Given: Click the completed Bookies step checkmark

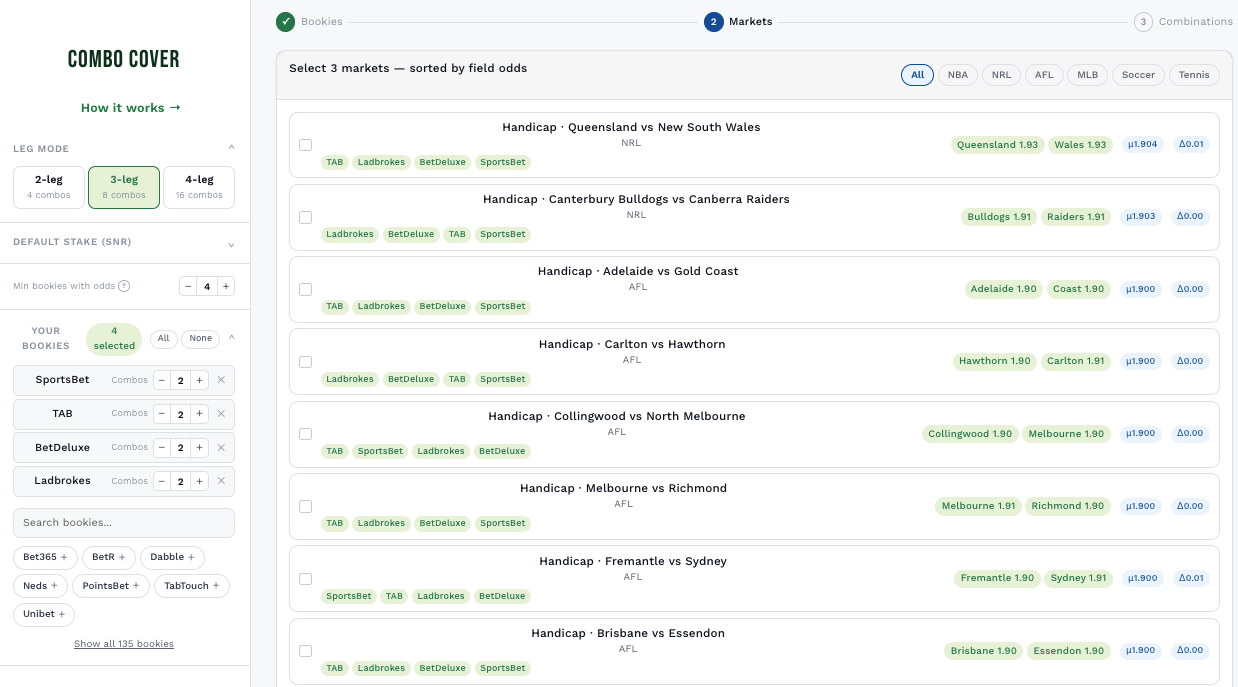Looking at the screenshot, I should [286, 22].
